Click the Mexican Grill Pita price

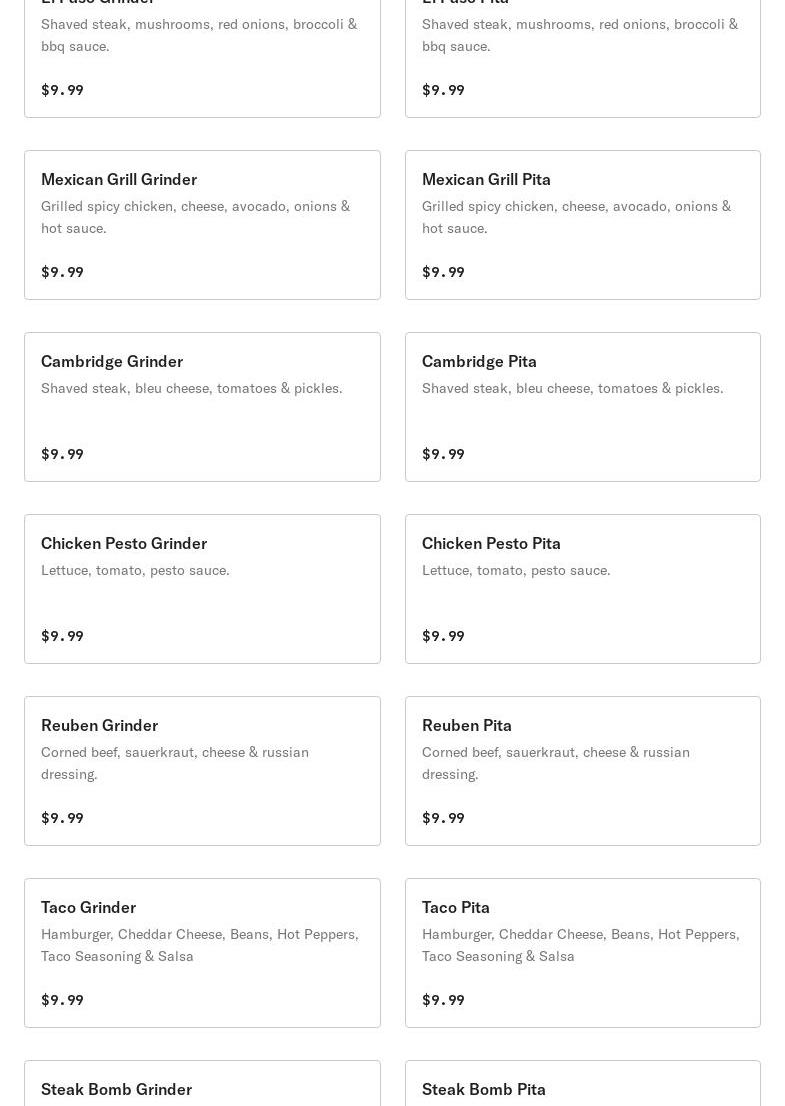coord(443,272)
